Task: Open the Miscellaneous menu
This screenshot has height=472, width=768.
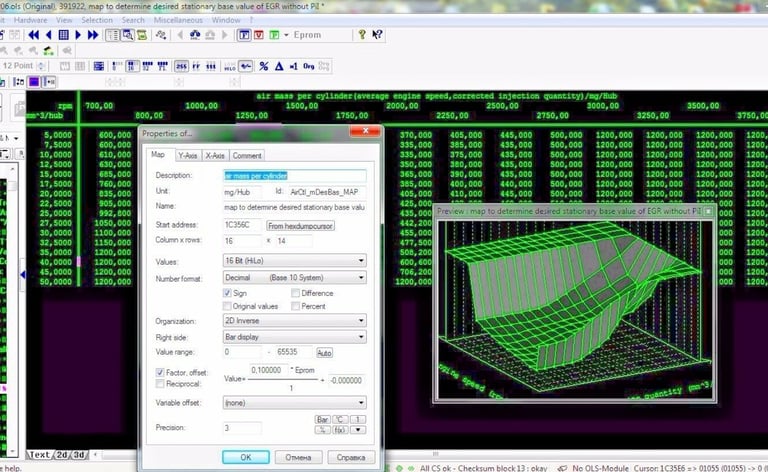Action: coord(178,20)
